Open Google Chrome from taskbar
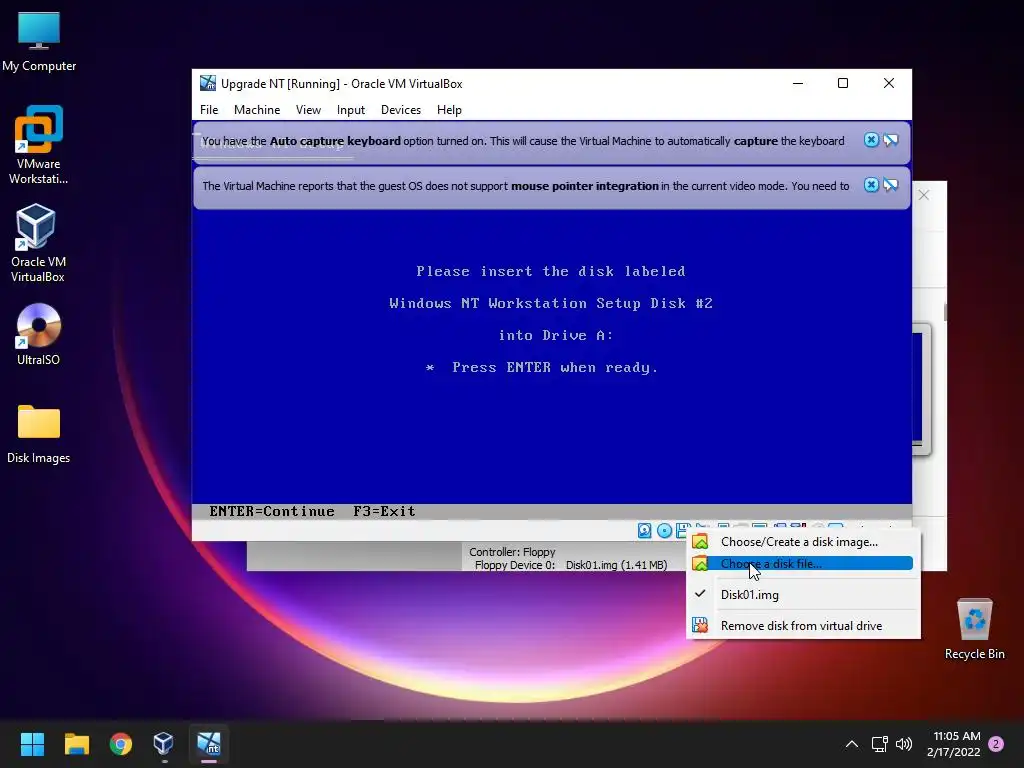The image size is (1024, 768). pyautogui.click(x=121, y=744)
